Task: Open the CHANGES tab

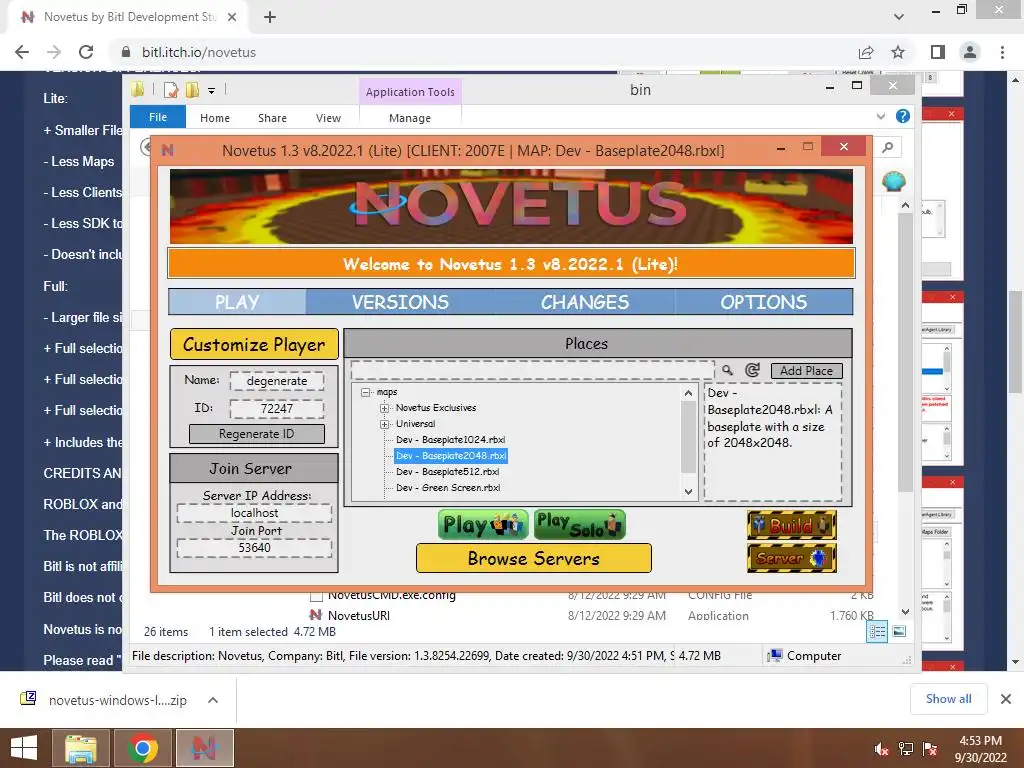Action: point(584,302)
